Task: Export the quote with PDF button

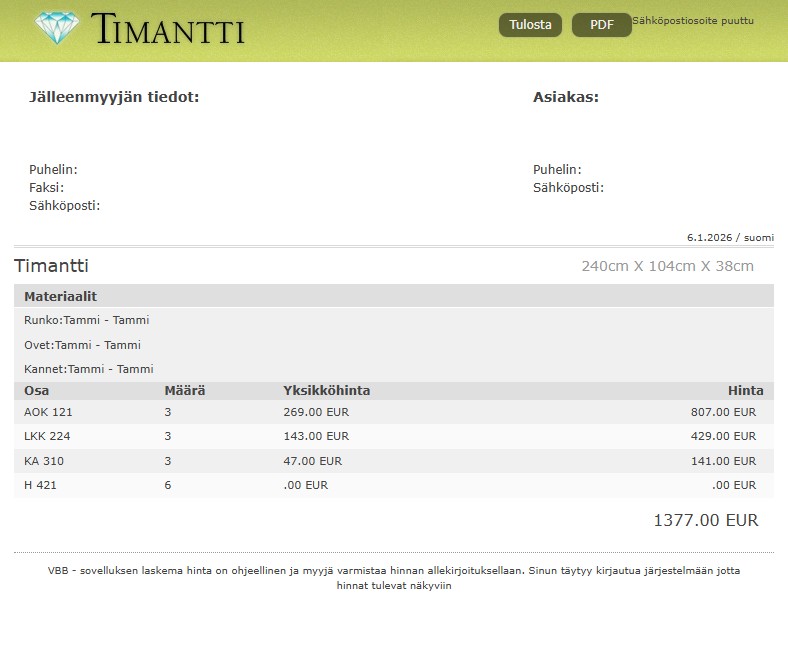Action: click(601, 25)
